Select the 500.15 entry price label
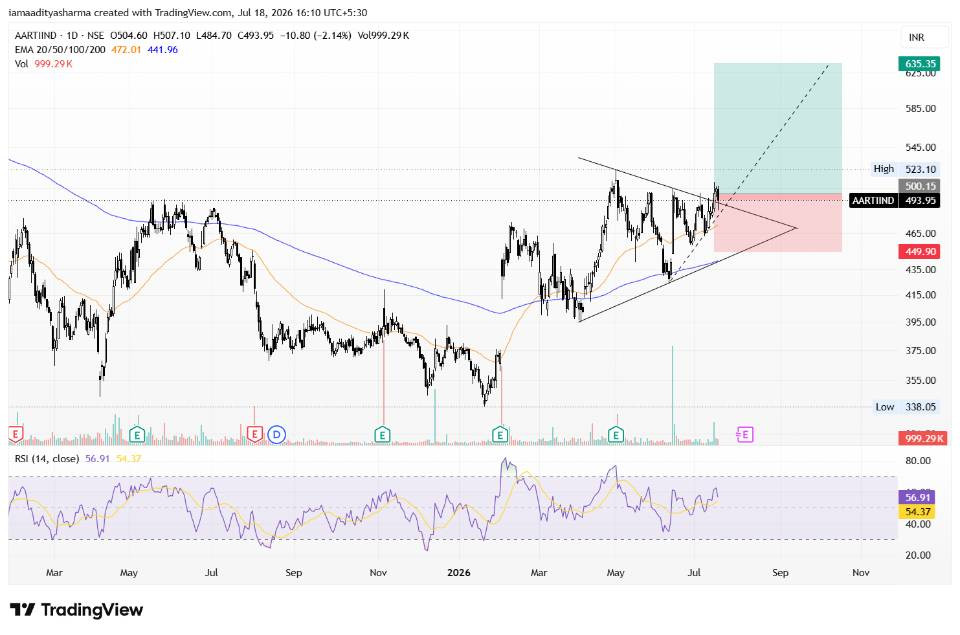 coord(920,186)
